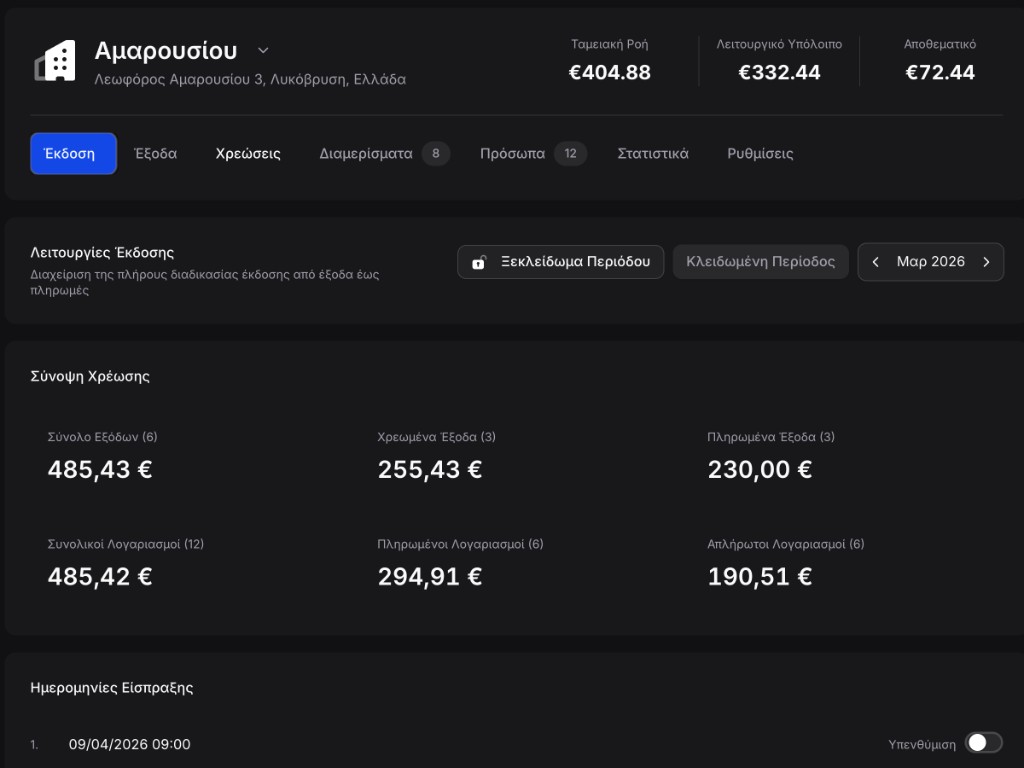Screen dimensions: 1024x768
Task: Open the Έκδοση tab
Action: click(73, 154)
